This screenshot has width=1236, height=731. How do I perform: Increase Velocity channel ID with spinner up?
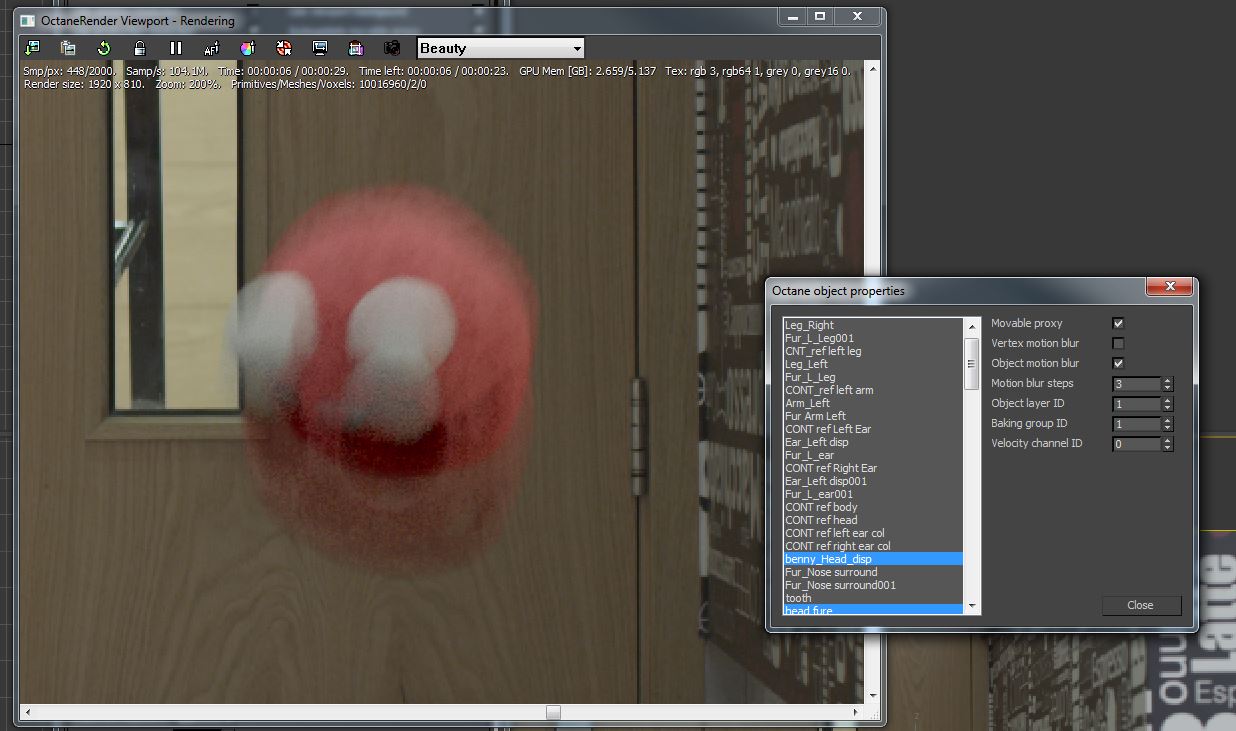coord(1167,440)
